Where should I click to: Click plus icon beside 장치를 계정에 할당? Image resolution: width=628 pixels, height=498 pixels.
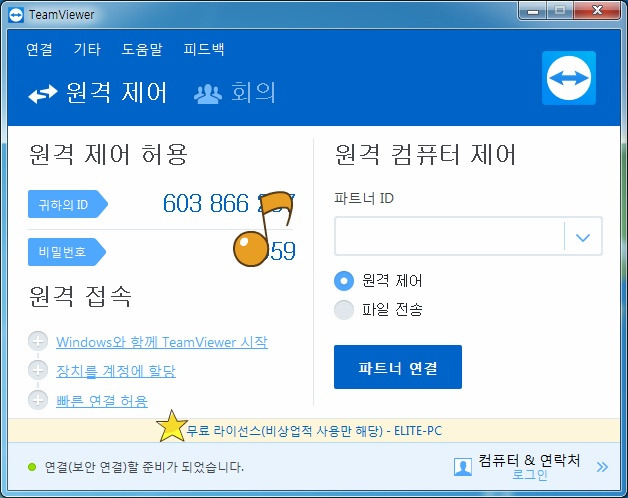pyautogui.click(x=38, y=370)
